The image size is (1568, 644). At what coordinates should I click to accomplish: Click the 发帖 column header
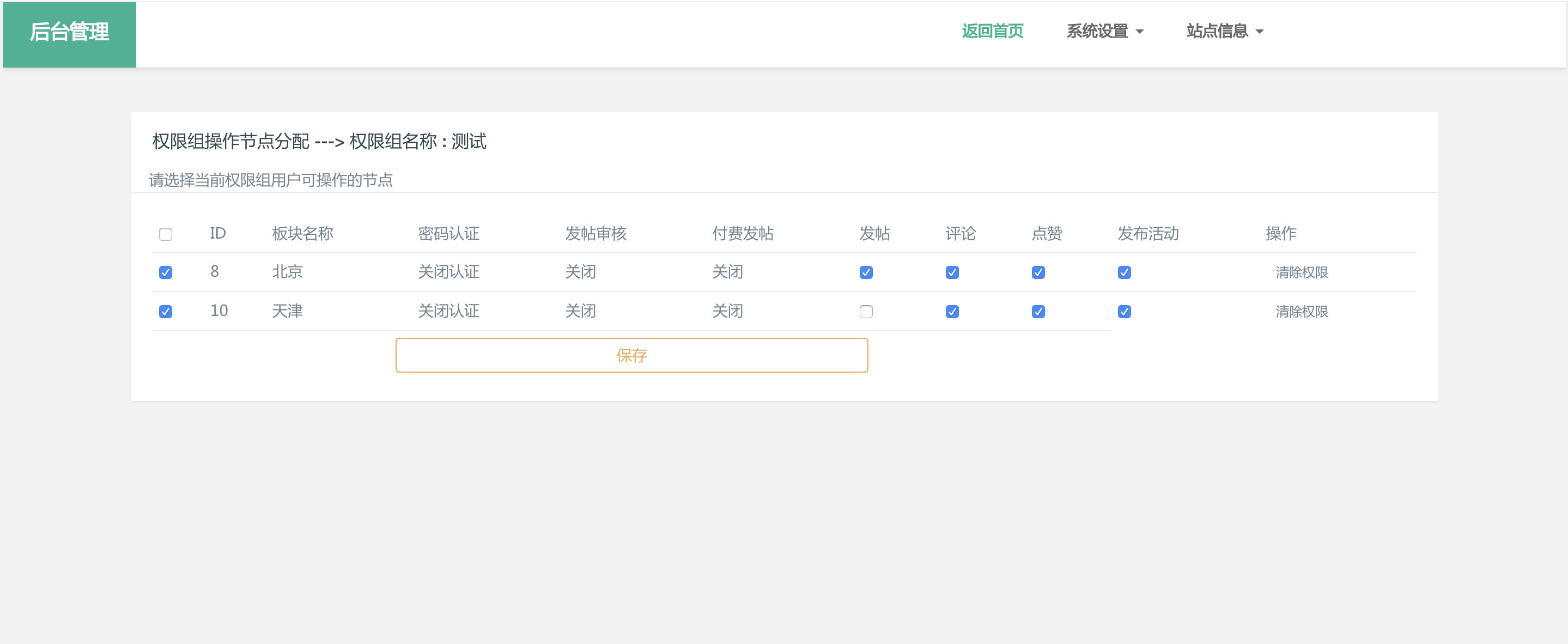coord(874,234)
